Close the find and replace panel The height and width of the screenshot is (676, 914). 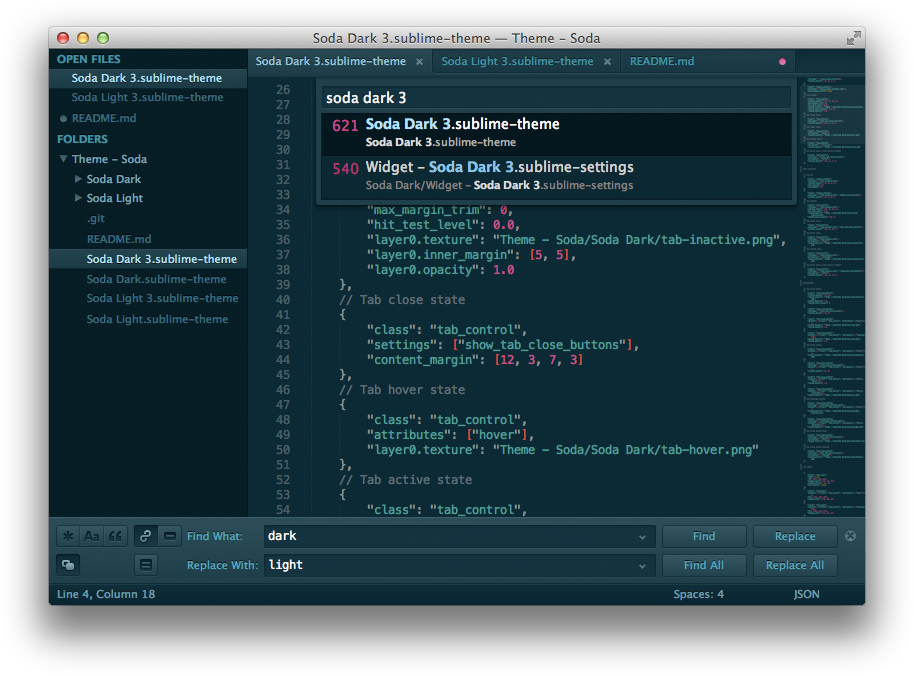coord(850,536)
